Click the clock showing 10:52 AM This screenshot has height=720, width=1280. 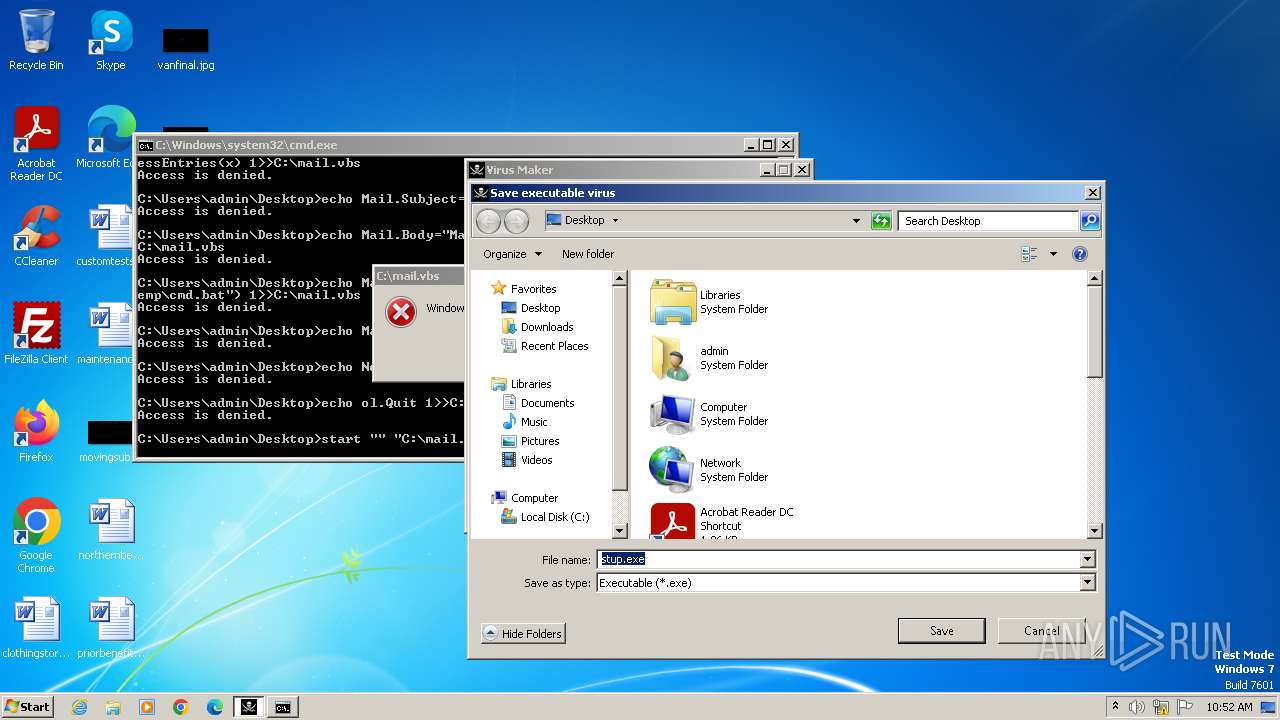(x=1229, y=707)
